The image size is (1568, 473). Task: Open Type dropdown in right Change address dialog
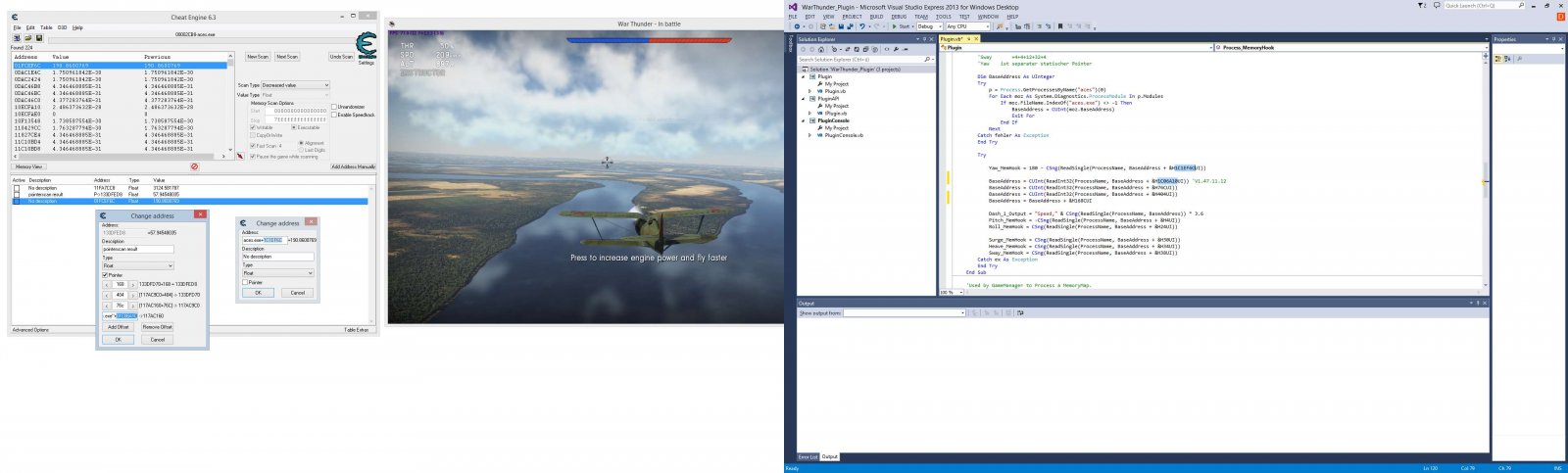pyautogui.click(x=278, y=273)
